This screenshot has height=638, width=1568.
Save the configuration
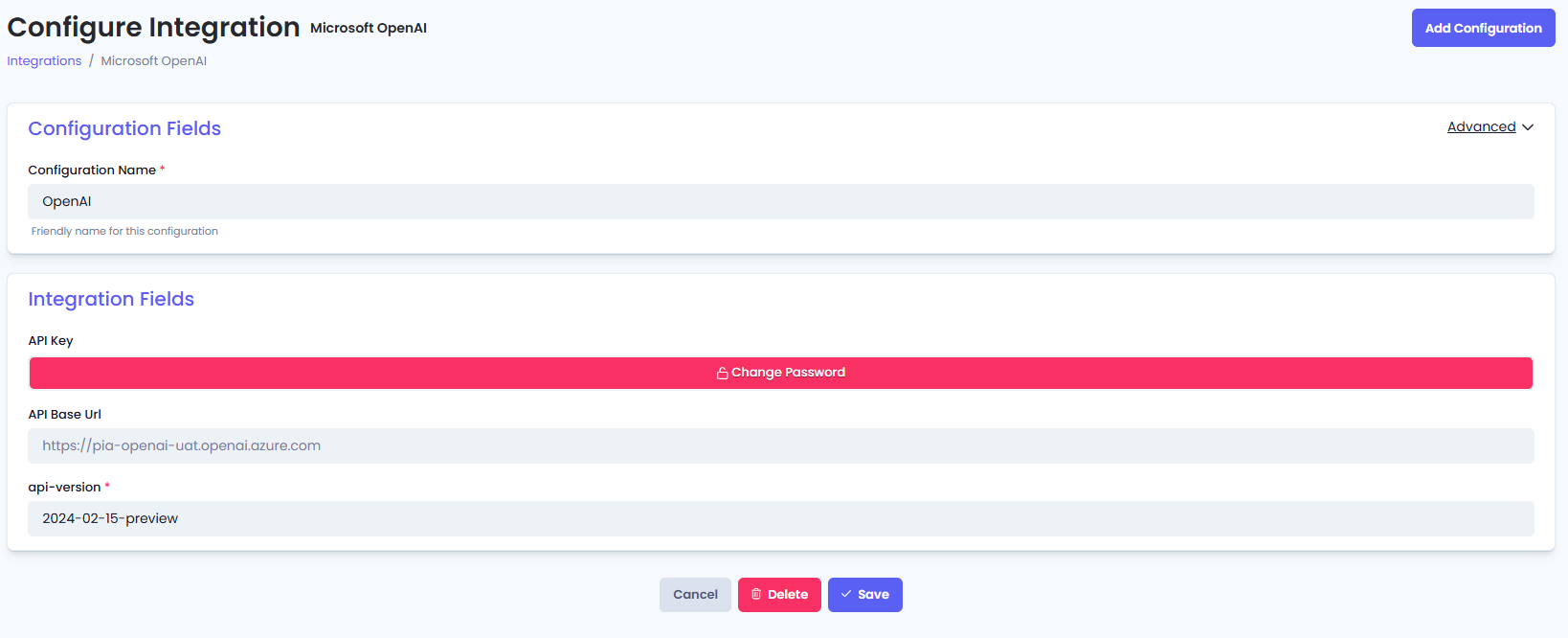(x=865, y=595)
